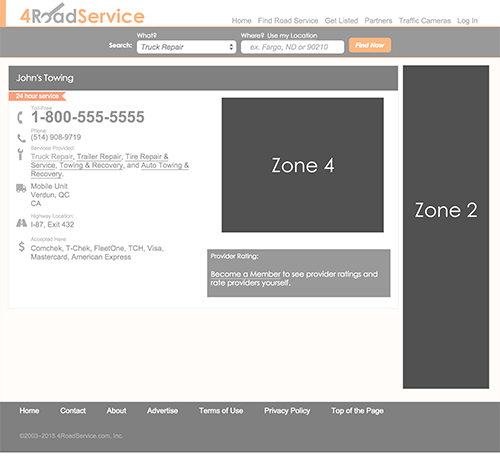Click the Zone 2 ad banner
500x468 pixels.
pyautogui.click(x=446, y=227)
